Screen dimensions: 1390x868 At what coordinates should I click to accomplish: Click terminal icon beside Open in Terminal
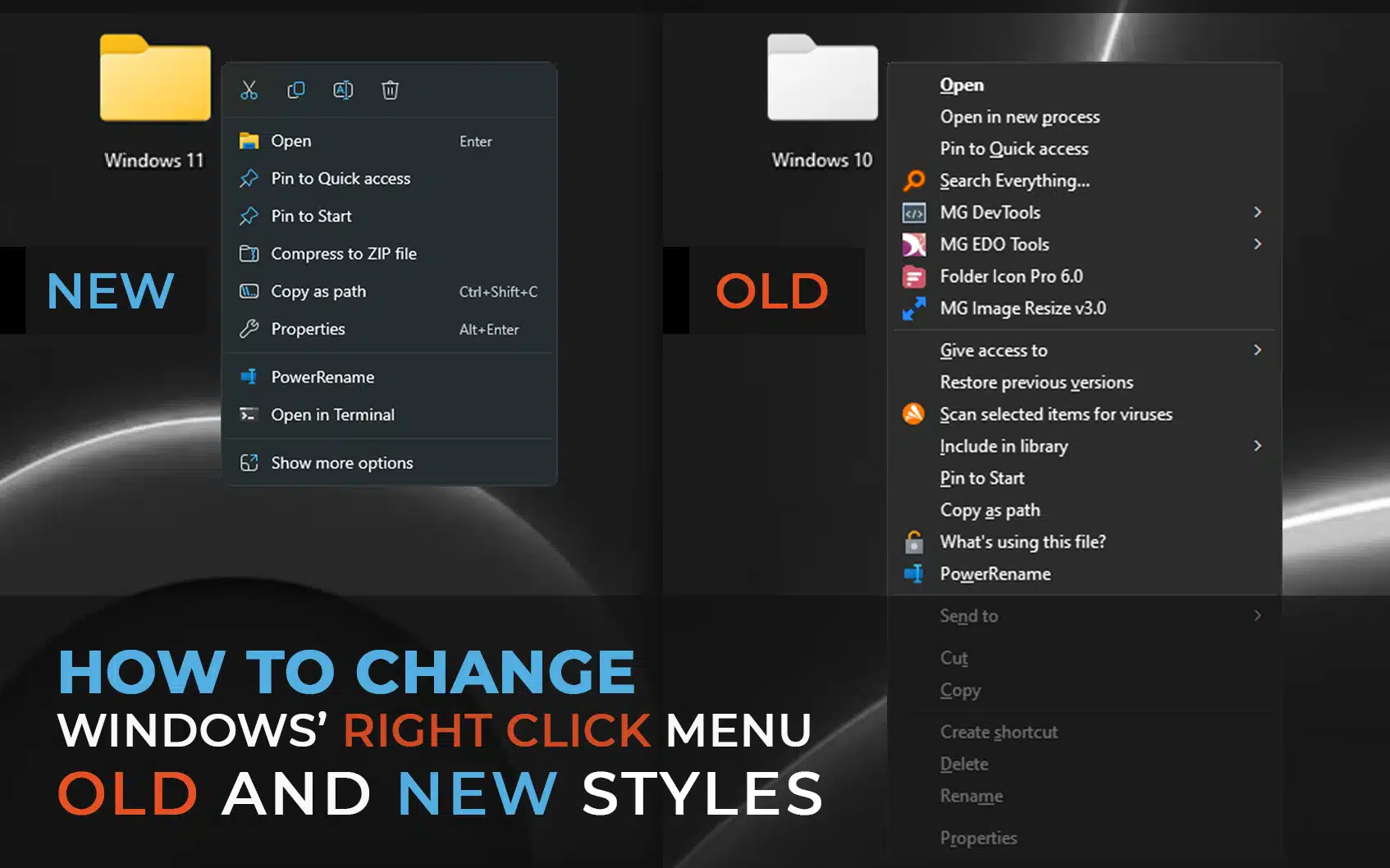coord(249,414)
